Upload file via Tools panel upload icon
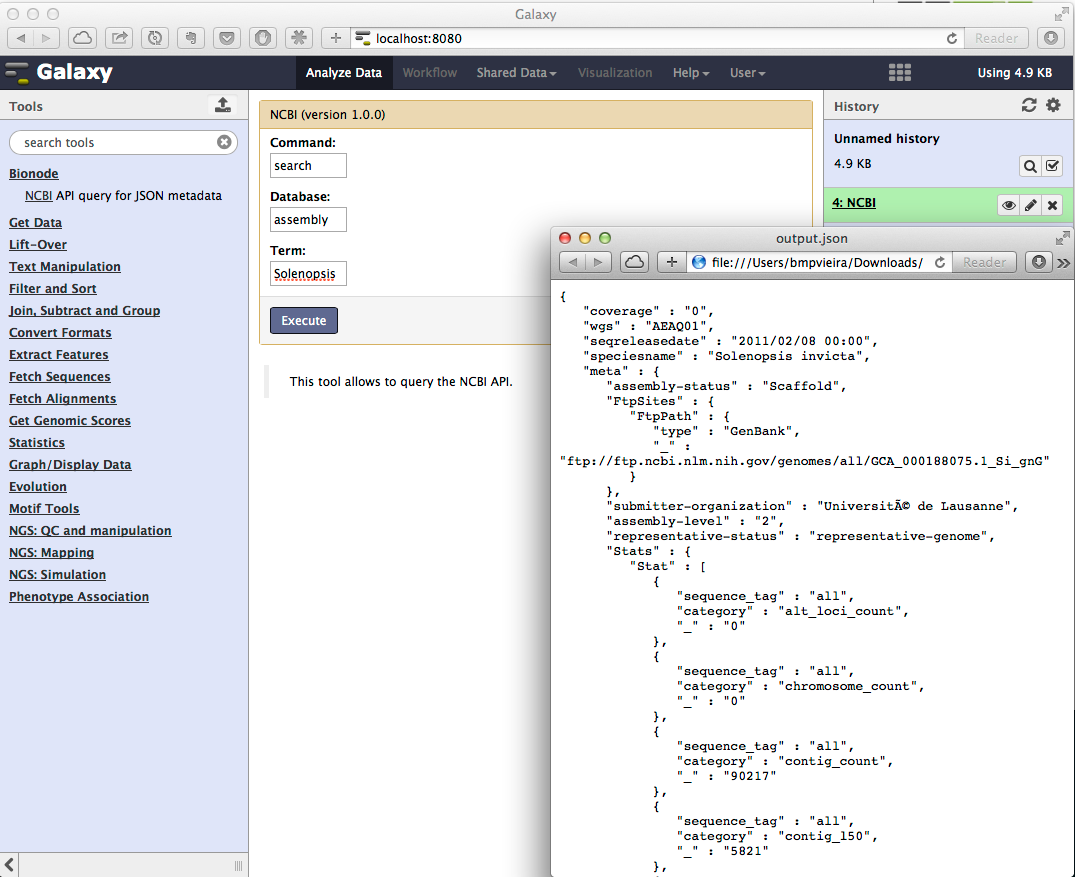Viewport: 1075px width, 877px height. coord(223,105)
